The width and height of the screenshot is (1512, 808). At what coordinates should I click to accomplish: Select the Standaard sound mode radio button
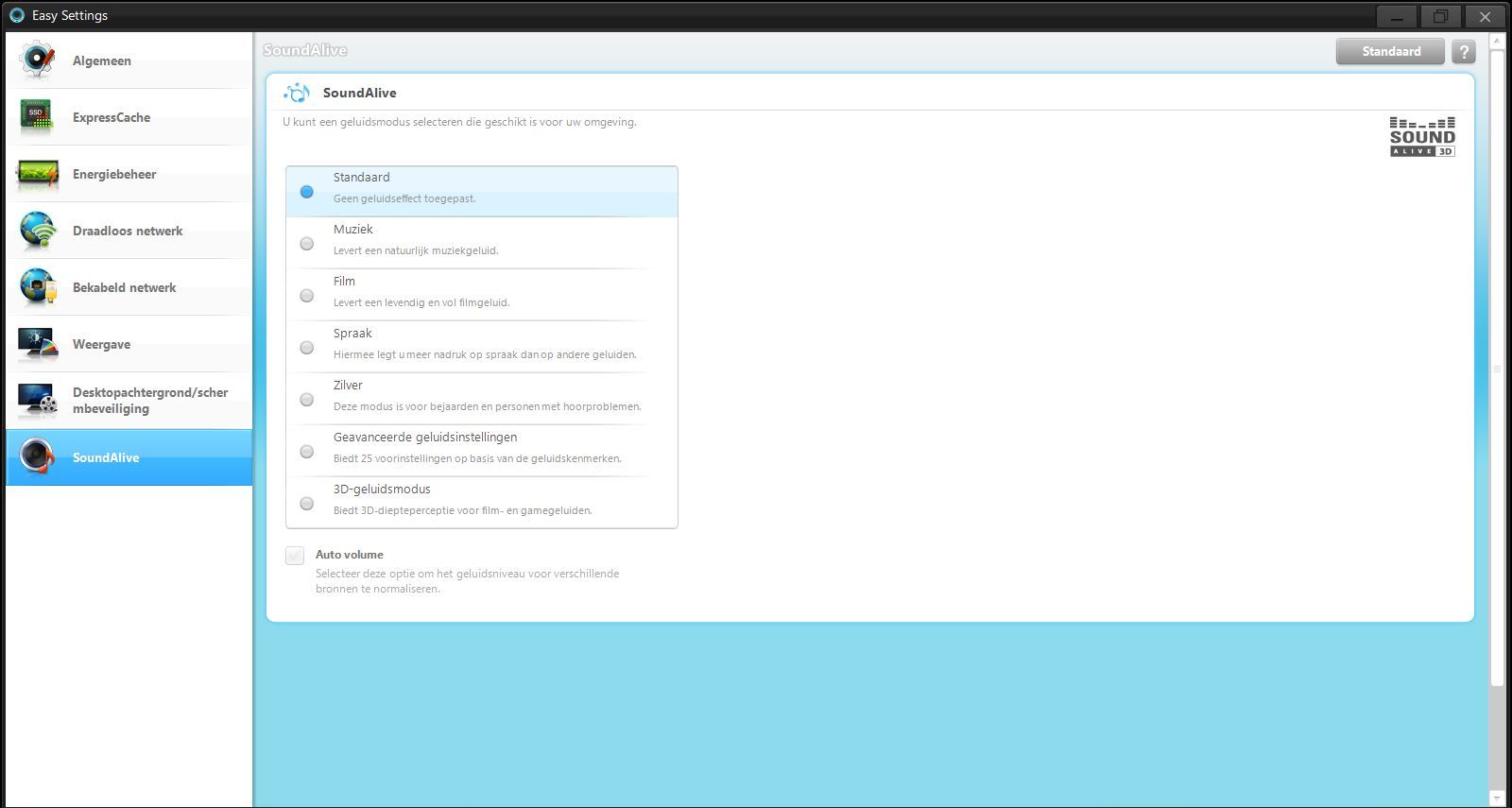pyautogui.click(x=307, y=191)
